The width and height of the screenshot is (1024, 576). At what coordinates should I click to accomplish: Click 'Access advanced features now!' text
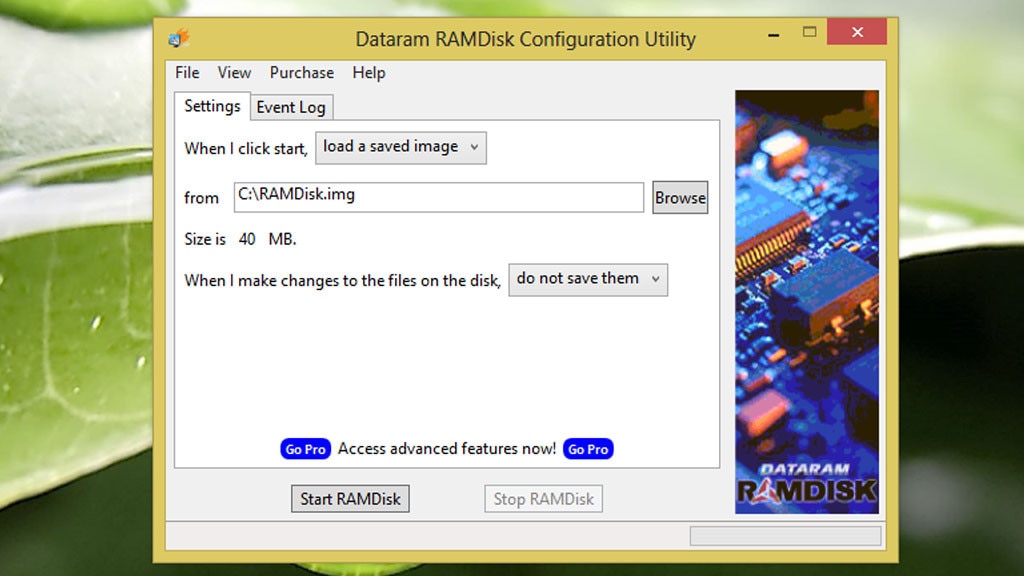pyautogui.click(x=447, y=449)
